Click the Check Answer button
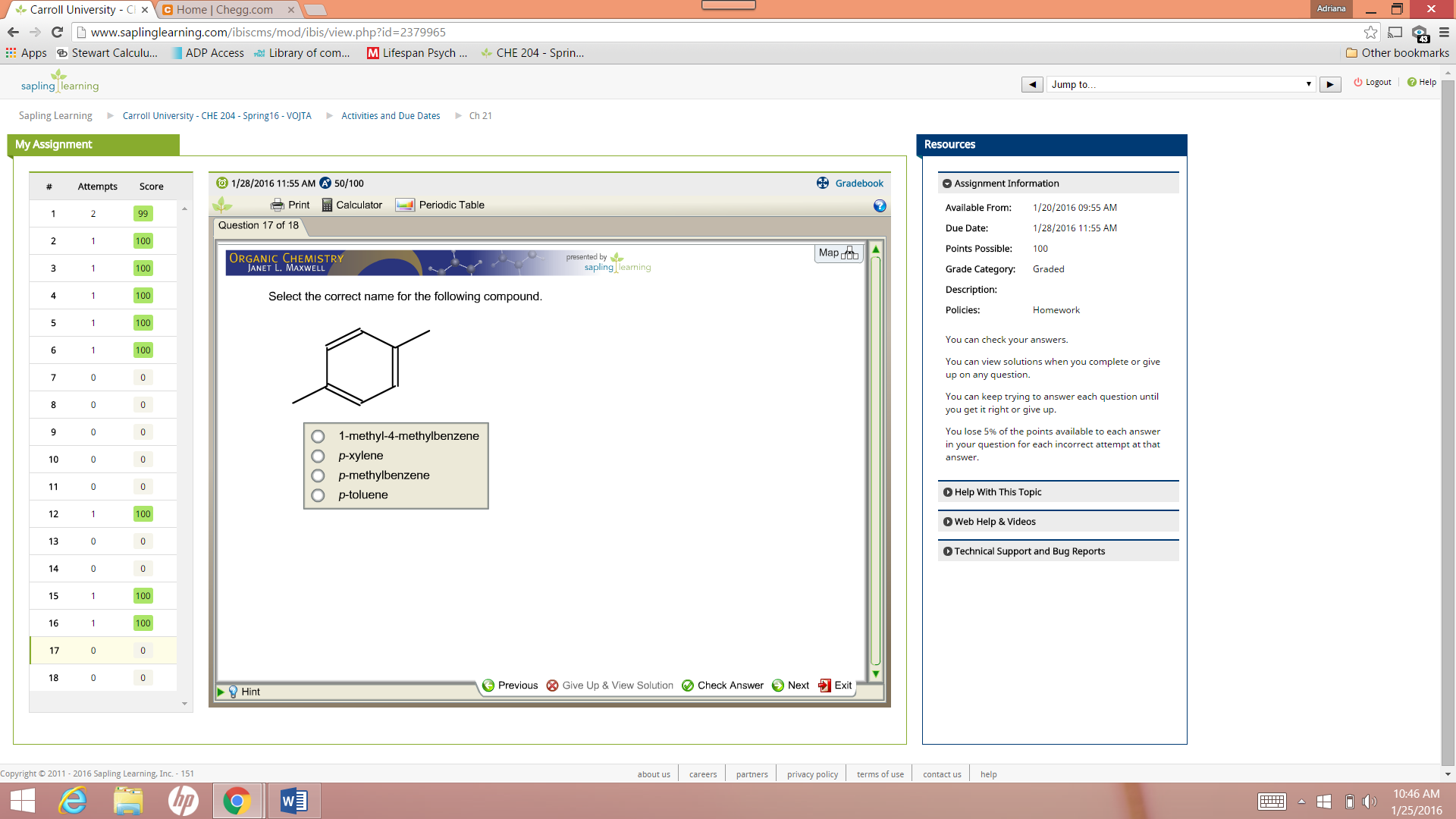This screenshot has height=819, width=1456. click(722, 685)
